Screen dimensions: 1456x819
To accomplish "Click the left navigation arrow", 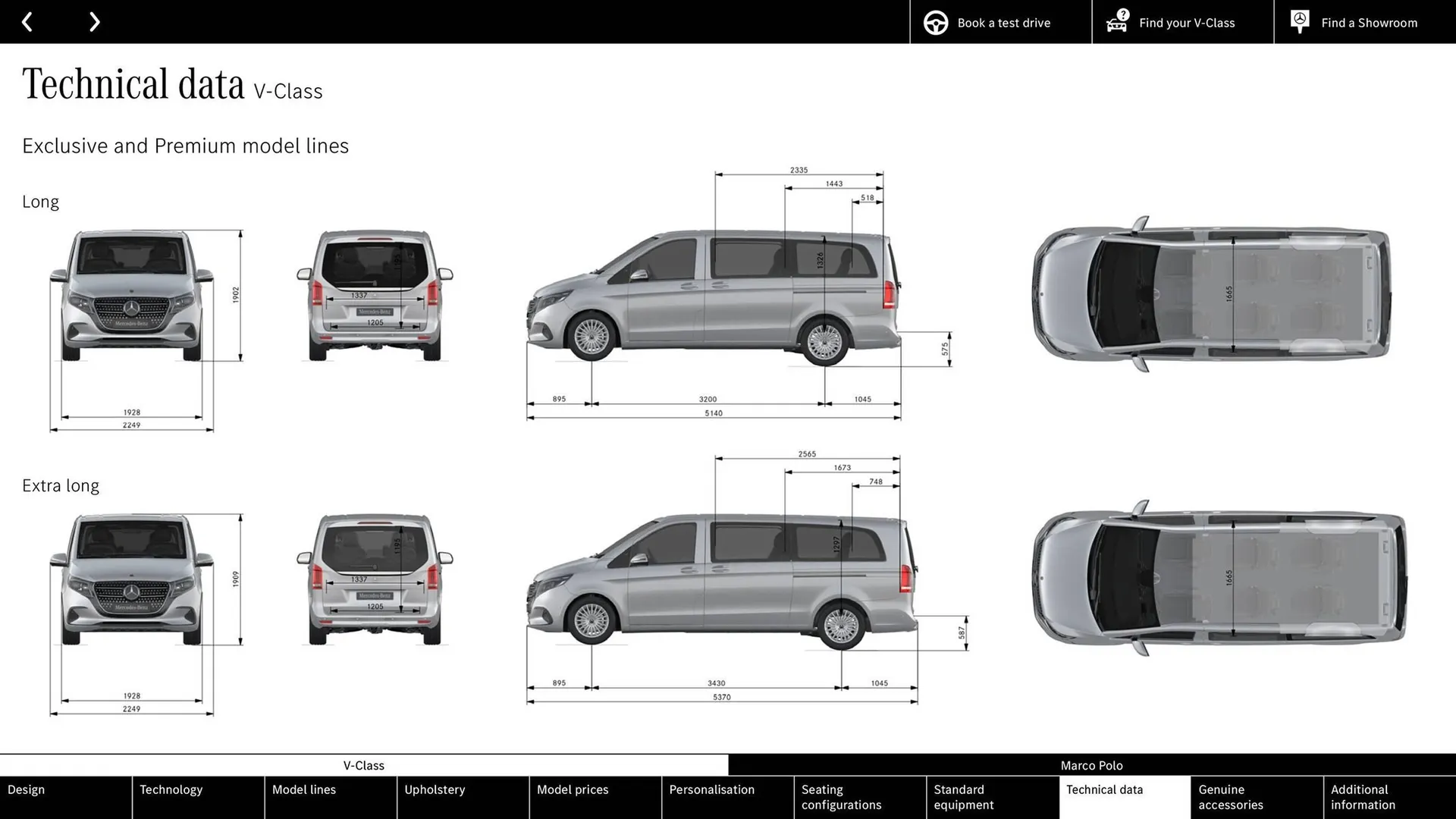I will [x=27, y=22].
